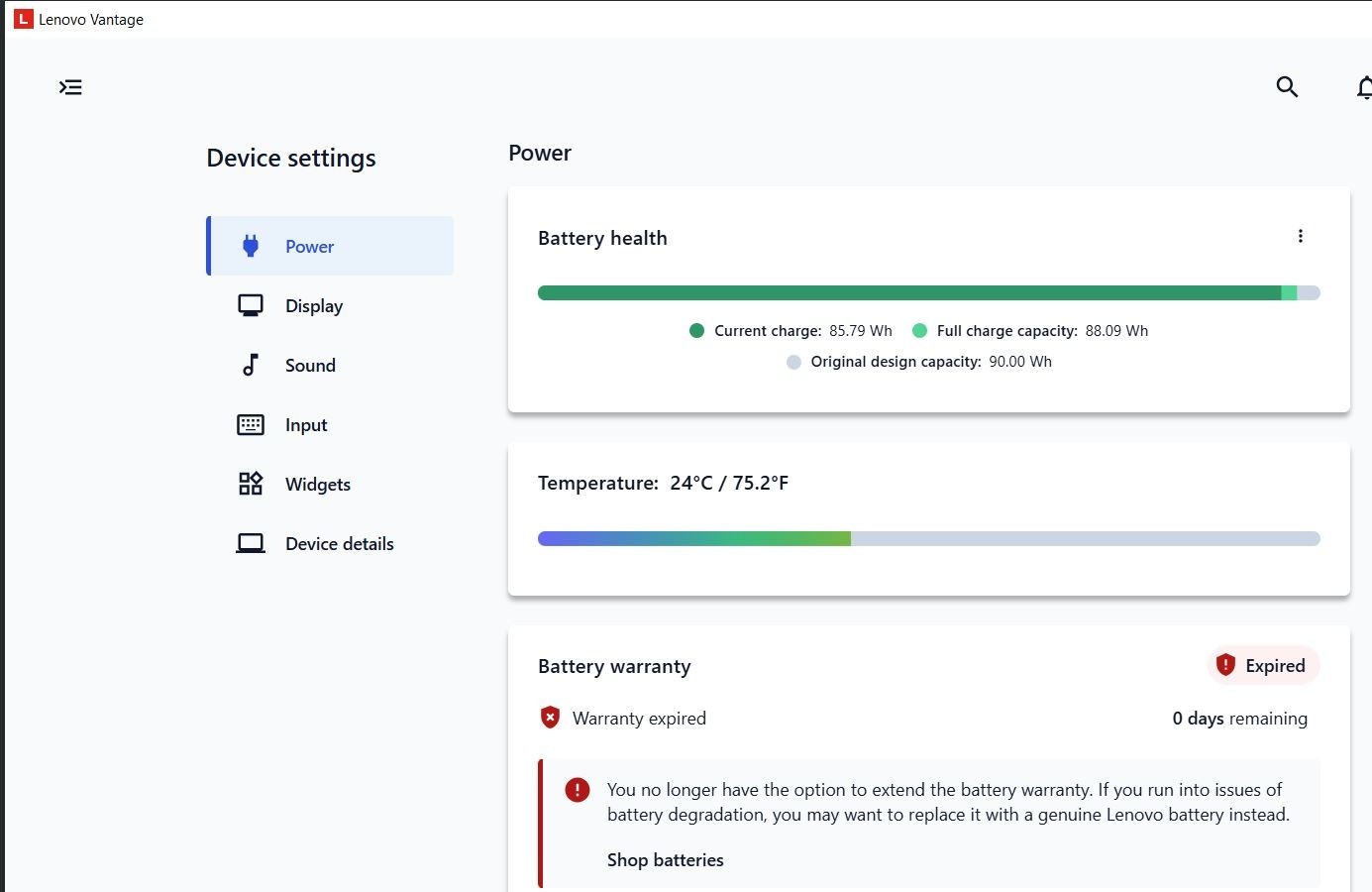Toggle the navigation menu collapse icon
1372x892 pixels.
click(x=70, y=87)
